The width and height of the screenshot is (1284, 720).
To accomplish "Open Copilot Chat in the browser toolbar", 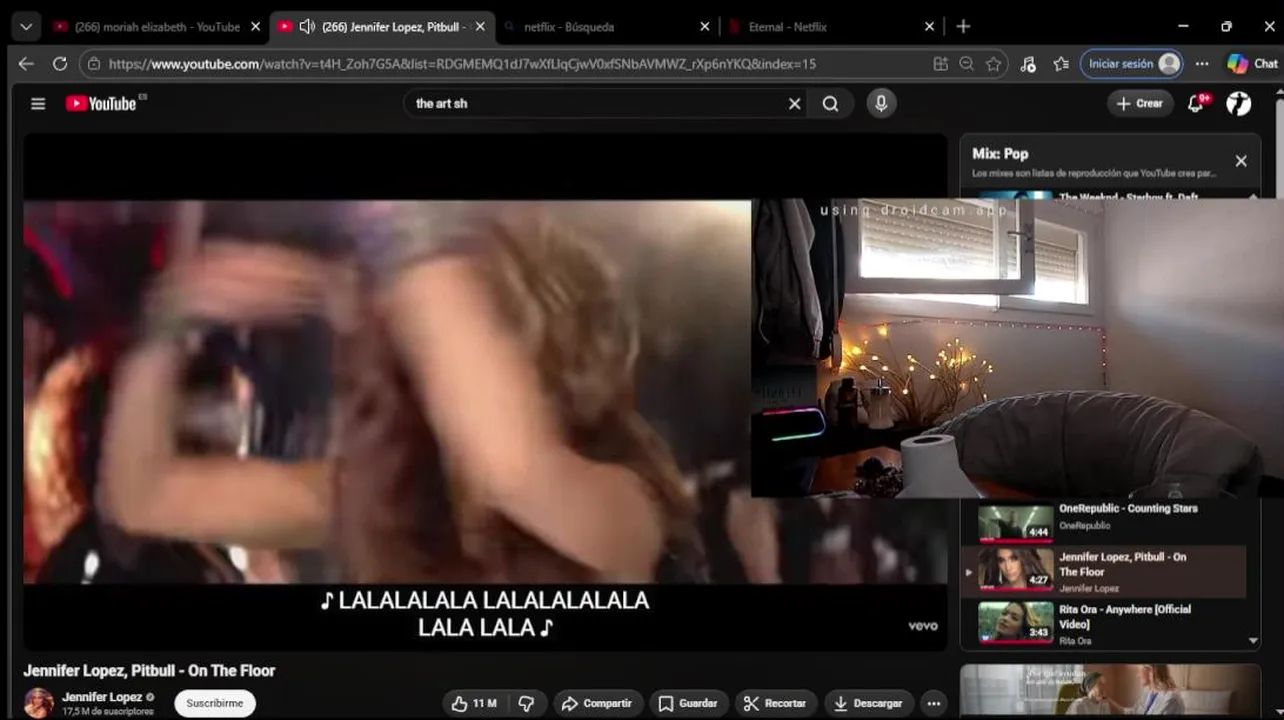I will pyautogui.click(x=1252, y=63).
